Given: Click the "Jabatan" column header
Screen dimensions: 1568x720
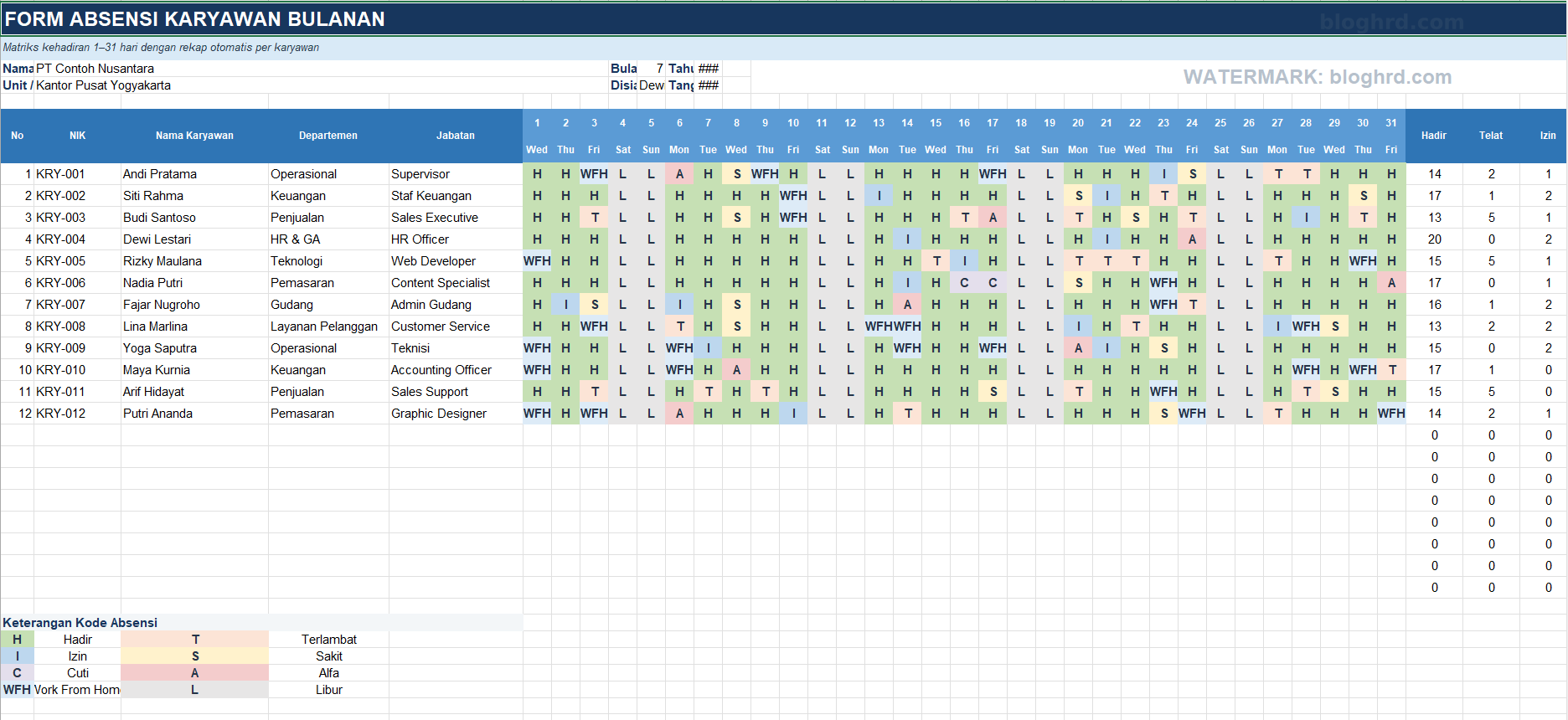Looking at the screenshot, I should (x=456, y=136).
